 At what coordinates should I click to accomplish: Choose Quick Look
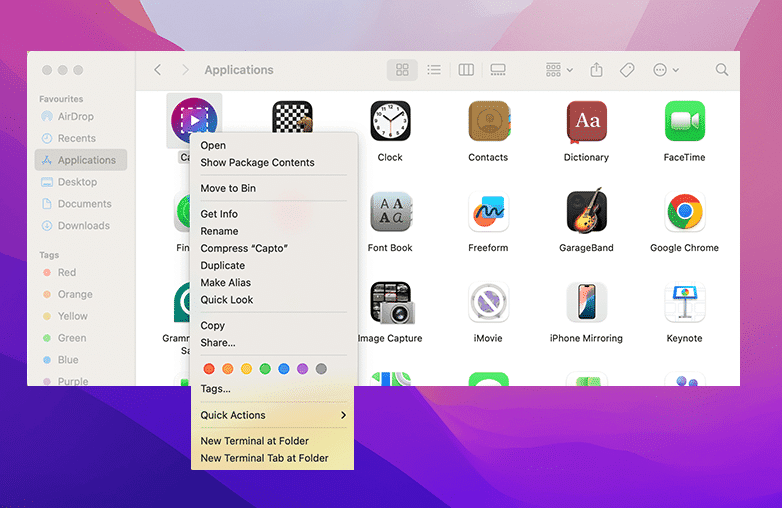pos(273,300)
